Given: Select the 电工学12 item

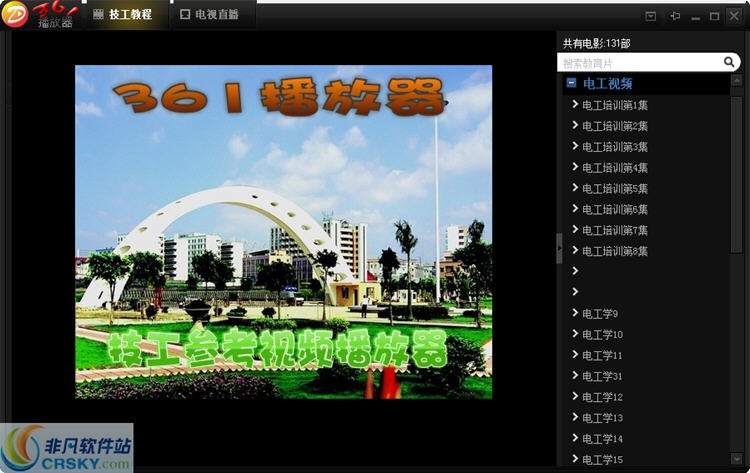Looking at the screenshot, I should (x=602, y=397).
